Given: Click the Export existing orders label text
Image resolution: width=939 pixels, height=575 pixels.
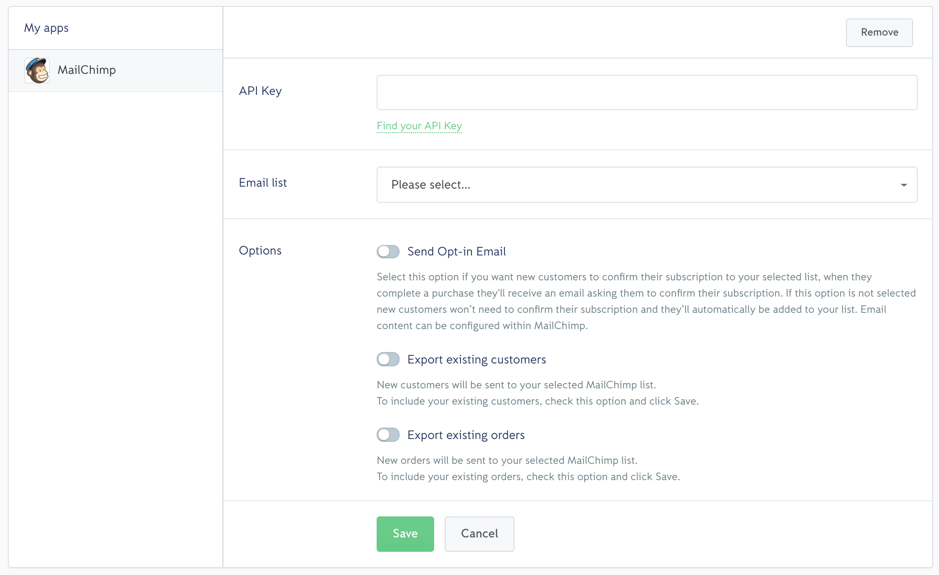Looking at the screenshot, I should (x=466, y=435).
